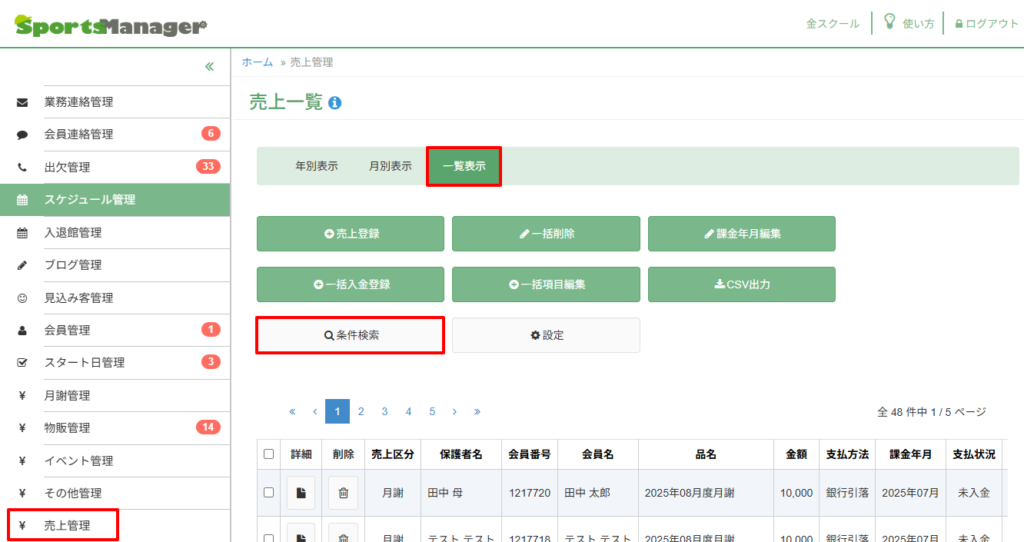
Task: Collapse the sidebar with the double-chevron icon
Action: [209, 67]
